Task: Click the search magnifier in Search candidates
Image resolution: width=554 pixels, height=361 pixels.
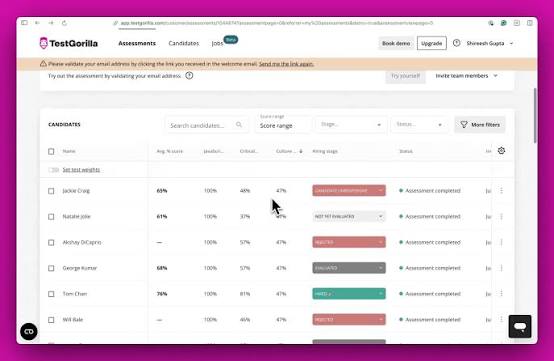Action: (x=239, y=125)
